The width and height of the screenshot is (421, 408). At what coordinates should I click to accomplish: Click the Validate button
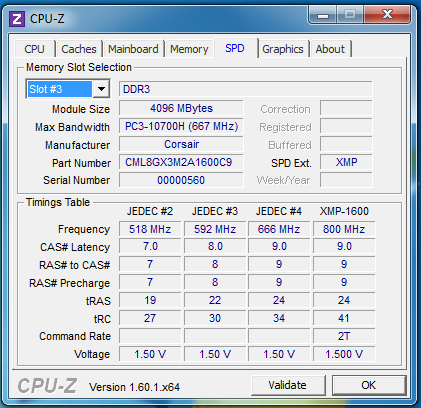(x=288, y=385)
